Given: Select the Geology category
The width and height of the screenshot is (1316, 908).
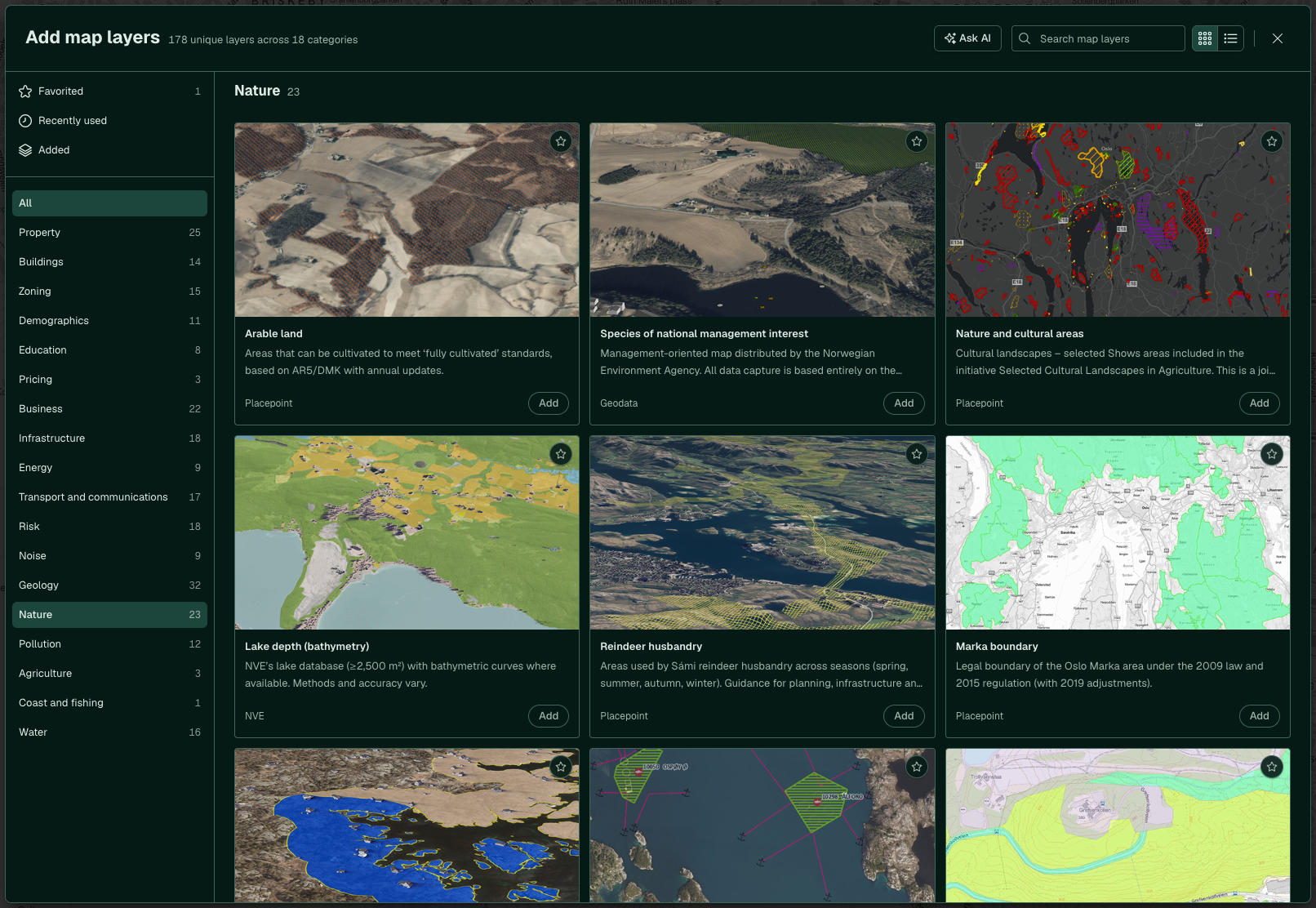Looking at the screenshot, I should point(109,585).
